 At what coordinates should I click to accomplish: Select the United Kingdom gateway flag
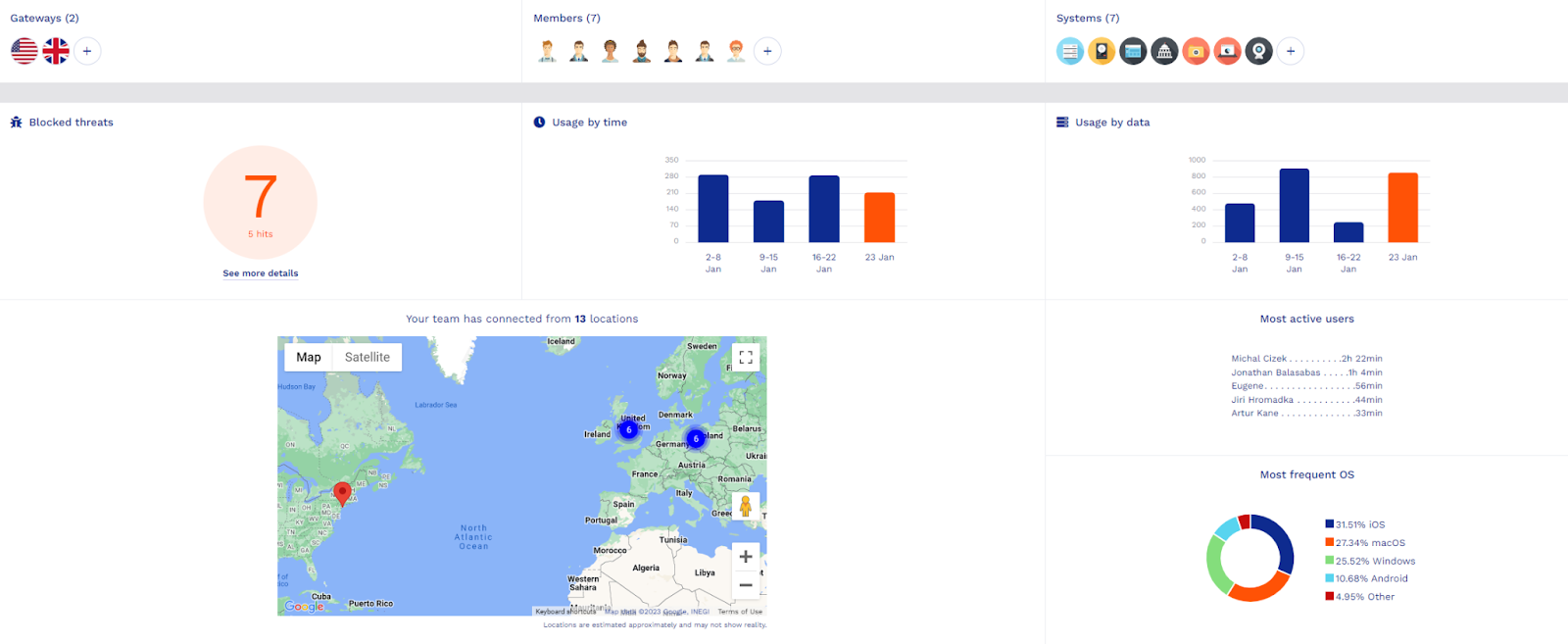(x=56, y=51)
